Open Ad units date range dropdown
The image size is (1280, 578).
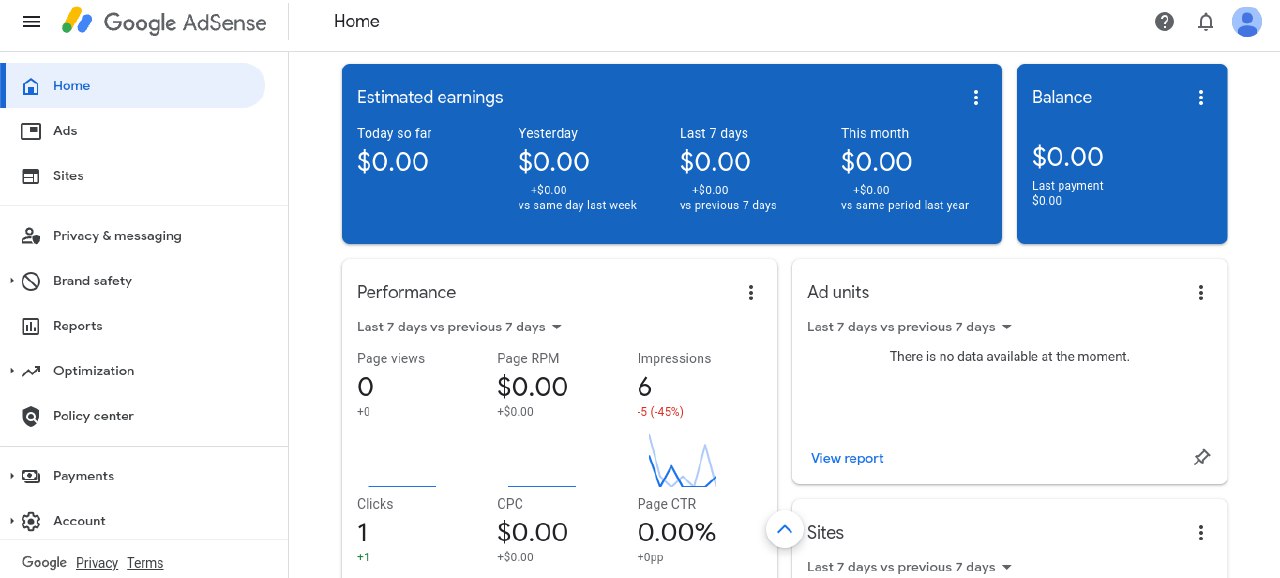[910, 327]
